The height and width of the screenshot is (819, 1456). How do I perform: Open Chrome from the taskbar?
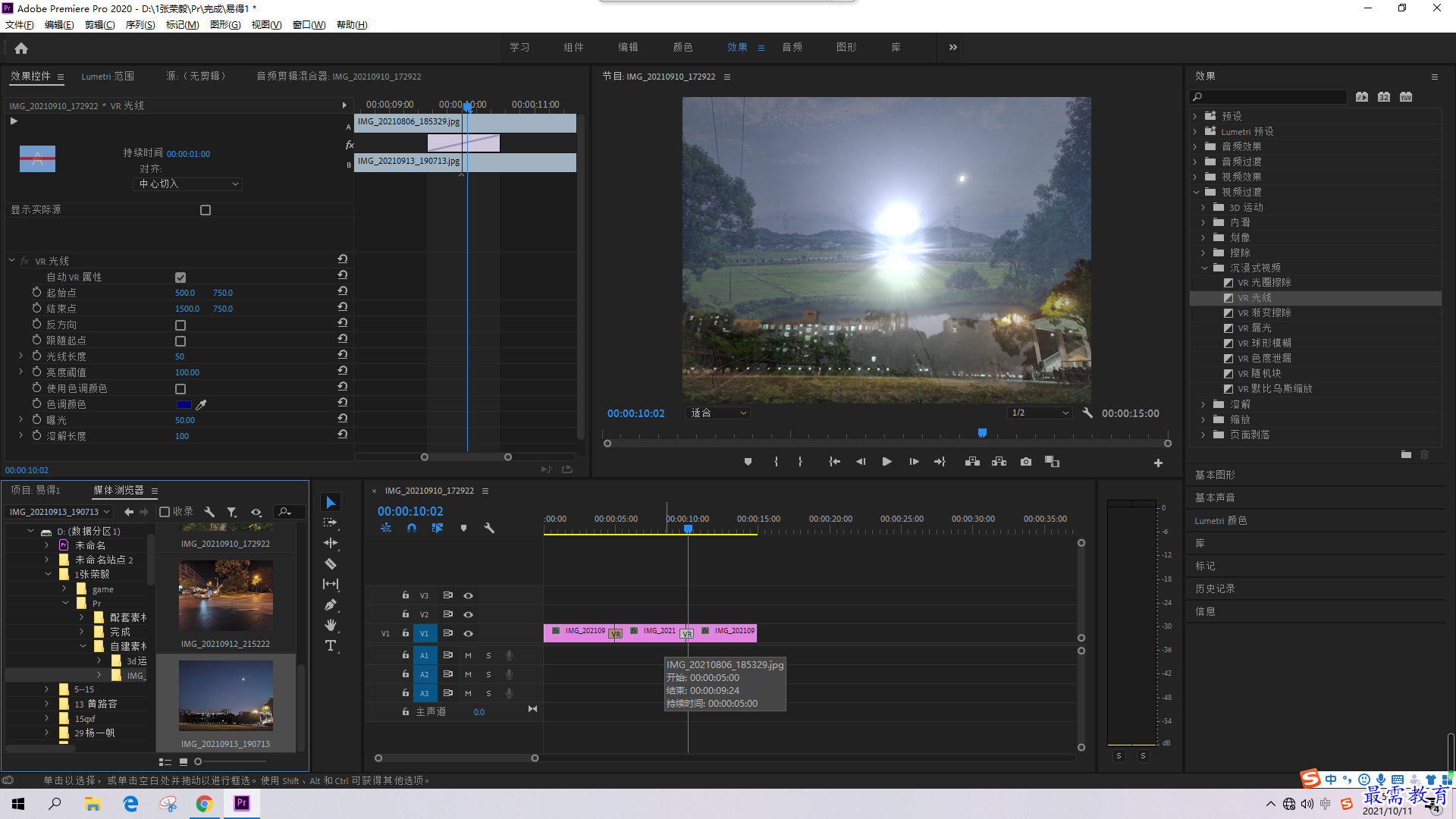(x=205, y=804)
